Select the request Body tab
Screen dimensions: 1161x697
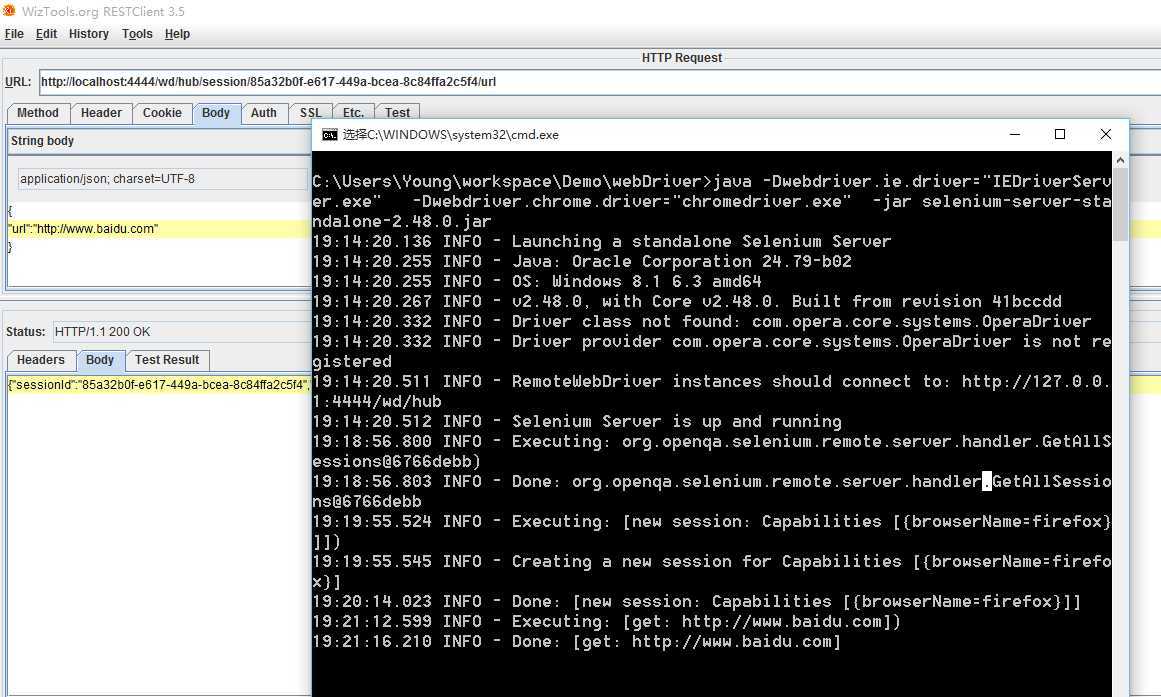coord(216,113)
